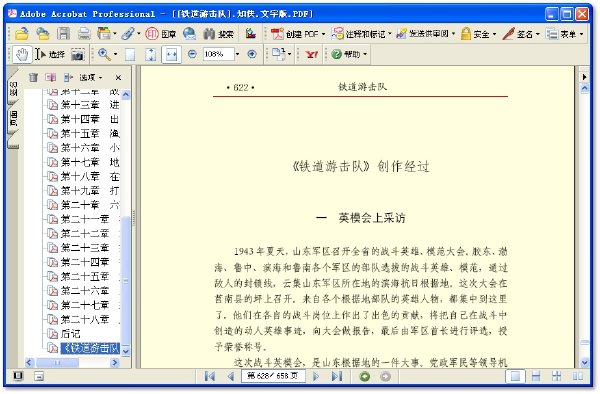Open the Create PDF (创建 PDF) dropdown
This screenshot has height=394, width=600.
(298, 34)
